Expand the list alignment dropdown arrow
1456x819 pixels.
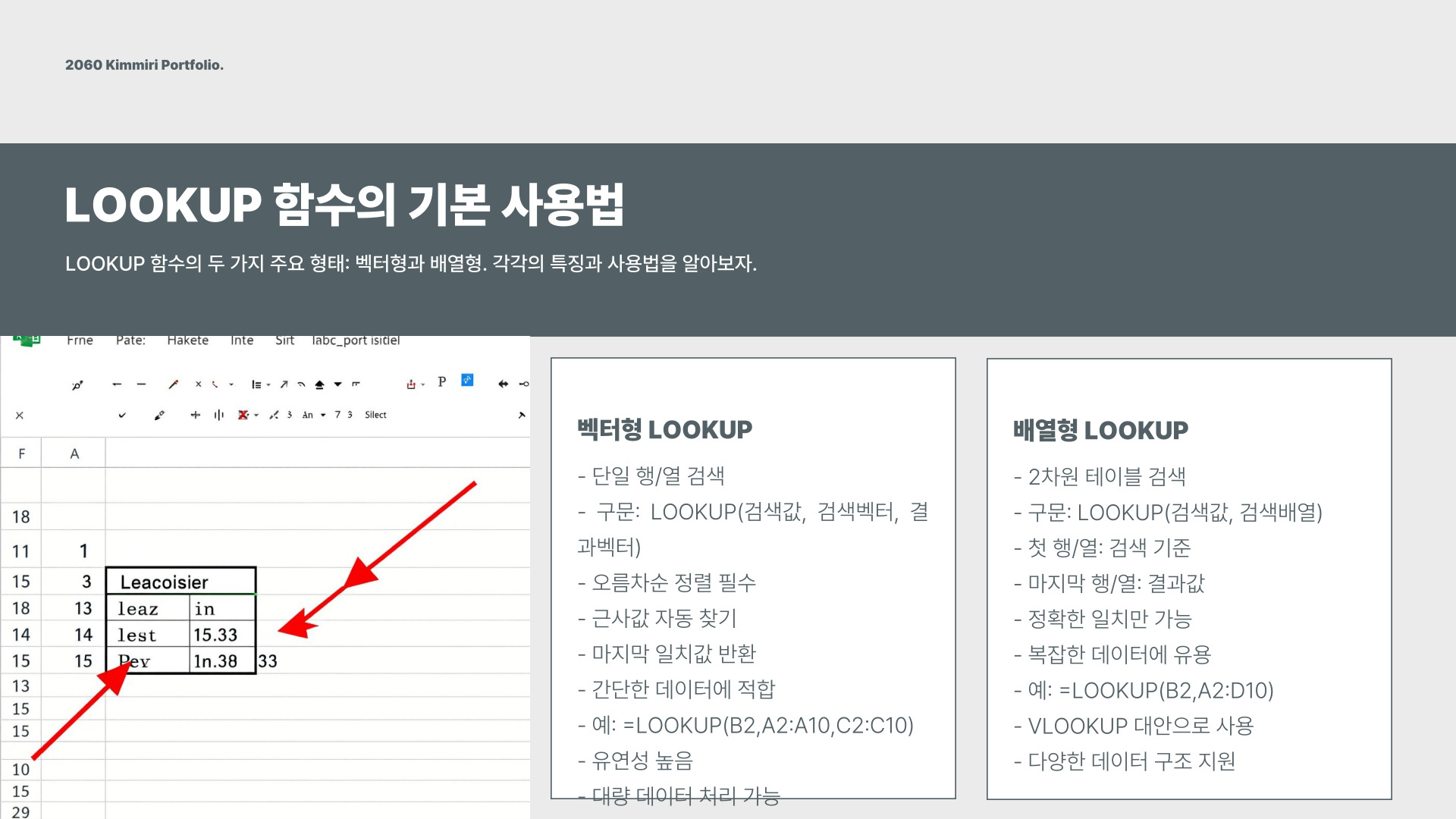tap(268, 385)
